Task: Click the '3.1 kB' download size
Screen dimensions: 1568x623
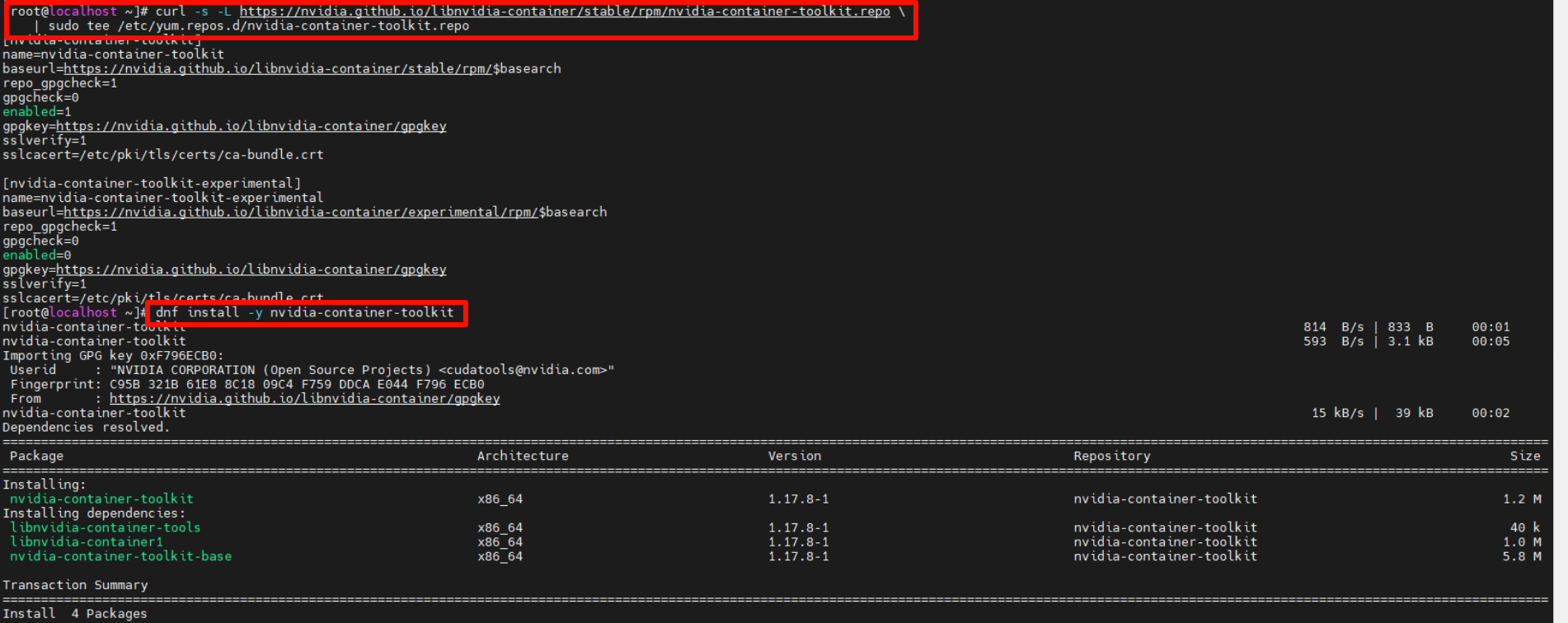Action: 1411,341
